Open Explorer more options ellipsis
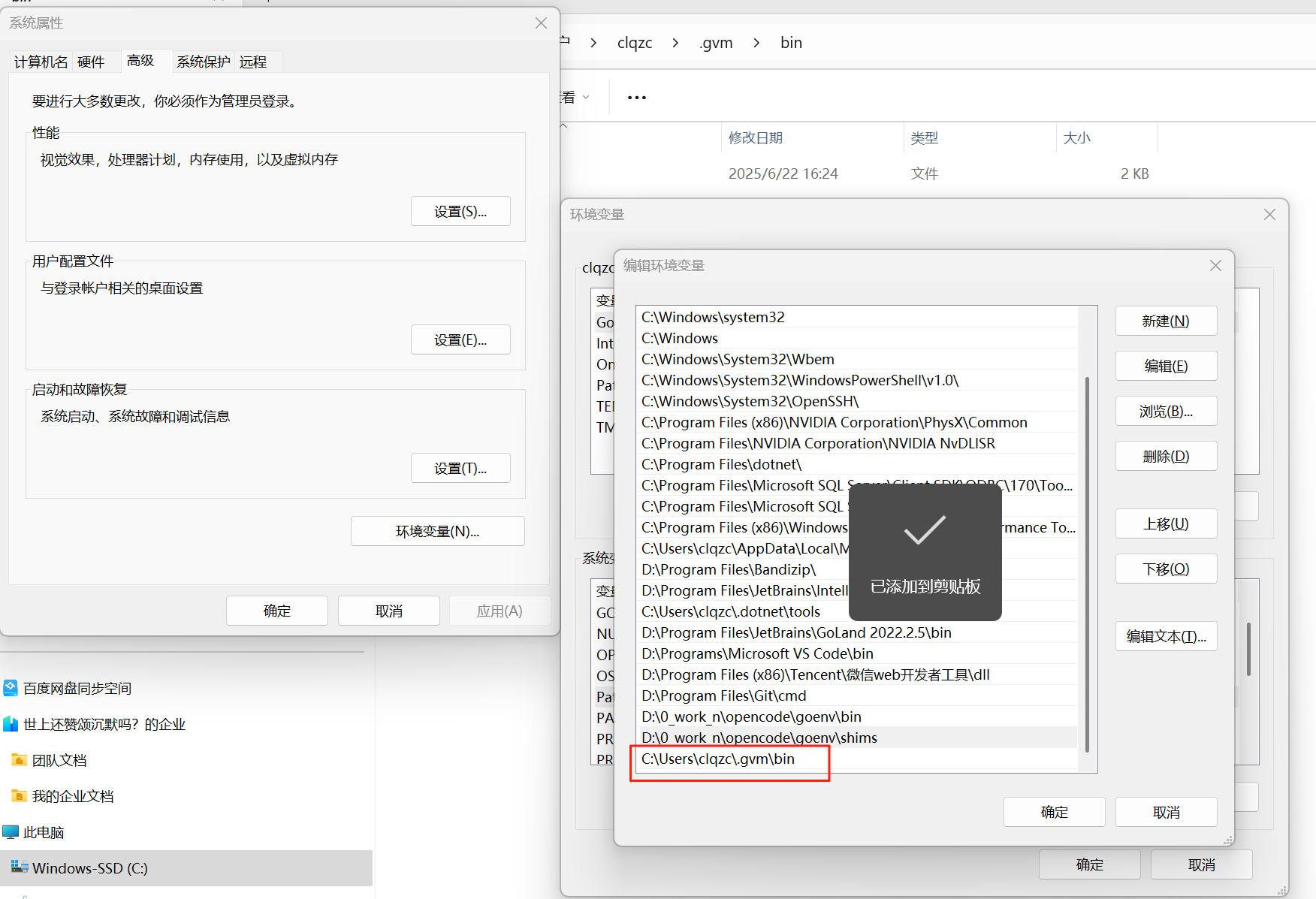Viewport: 1316px width, 899px height. click(637, 98)
